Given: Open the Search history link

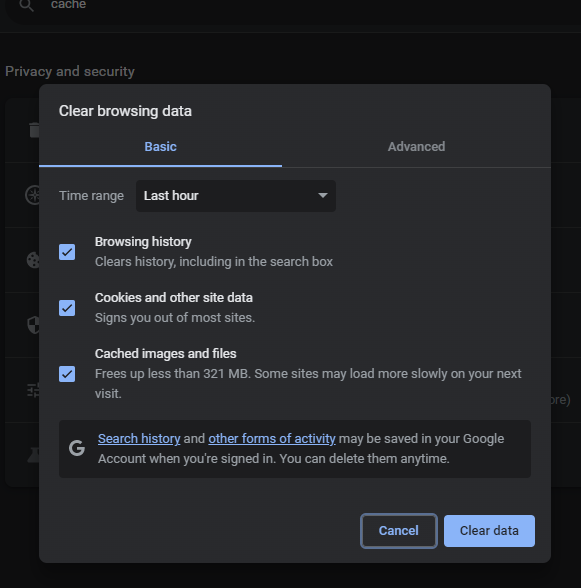Looking at the screenshot, I should point(139,438).
